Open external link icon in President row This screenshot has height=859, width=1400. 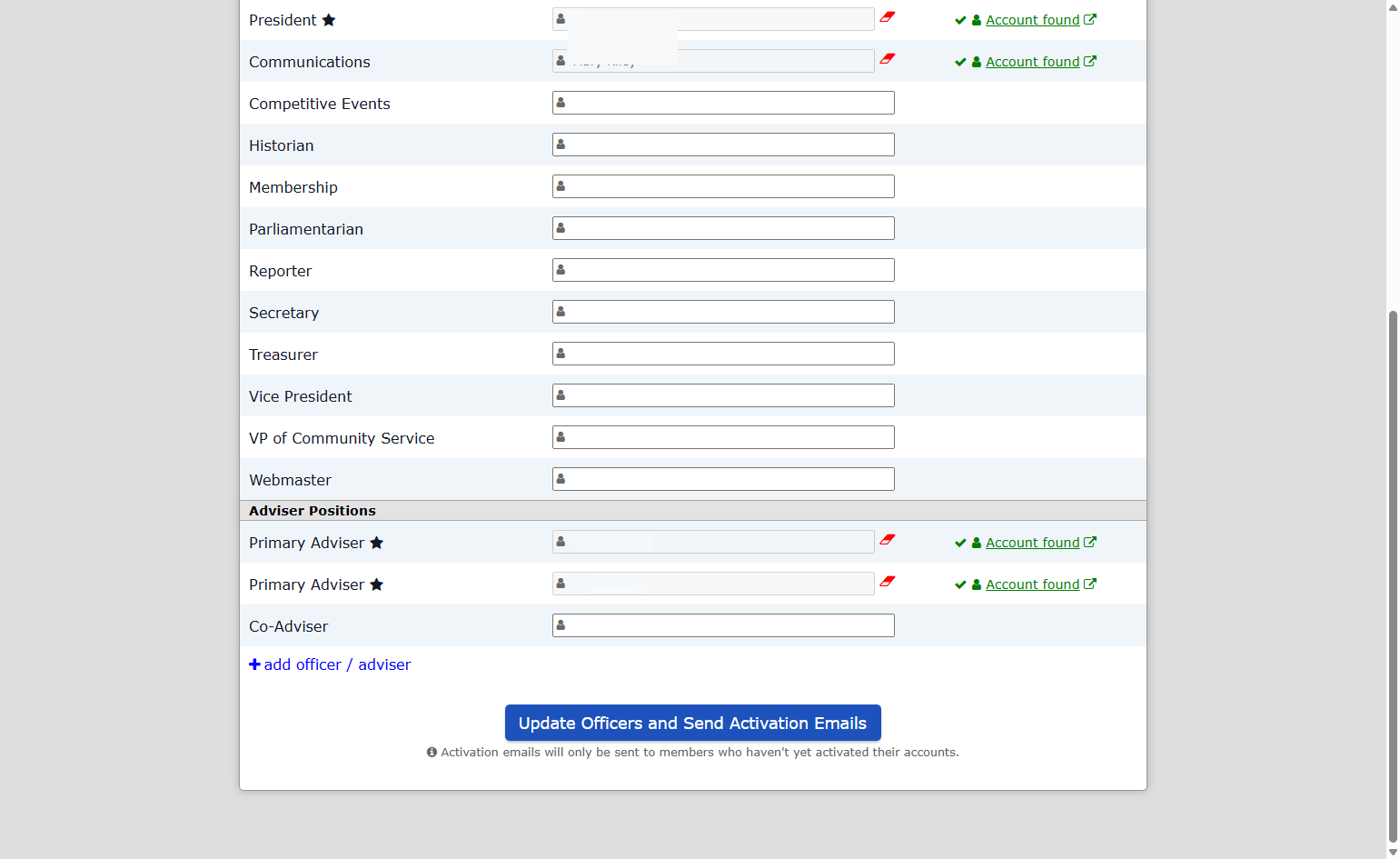1090,19
